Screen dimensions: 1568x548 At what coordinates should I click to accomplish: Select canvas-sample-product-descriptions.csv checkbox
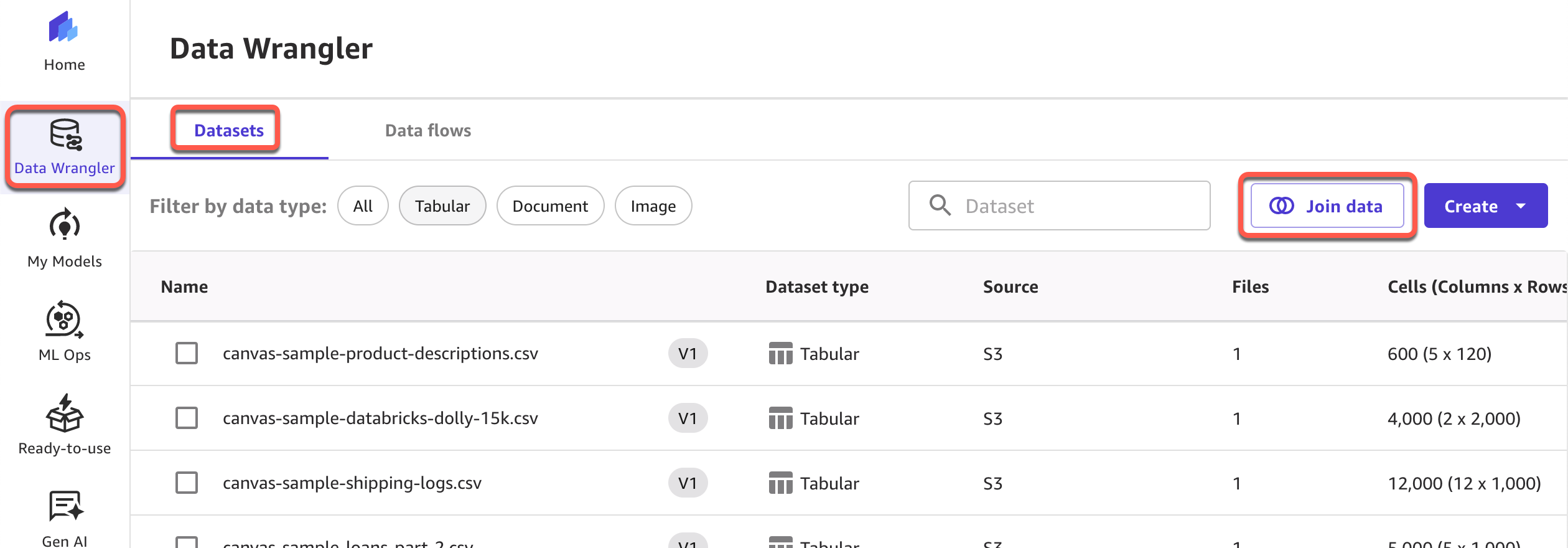click(187, 353)
